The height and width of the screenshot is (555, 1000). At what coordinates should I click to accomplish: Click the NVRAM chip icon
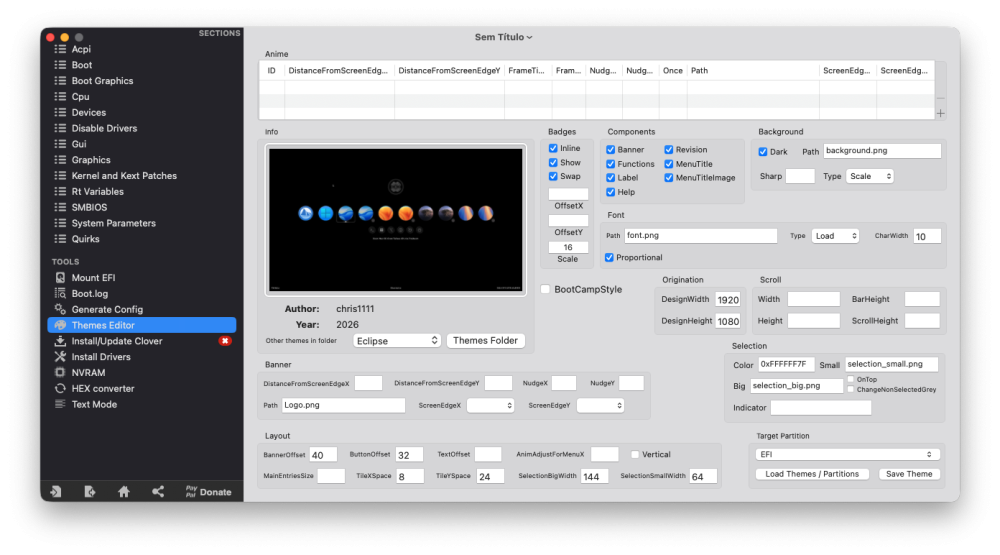[x=60, y=373]
